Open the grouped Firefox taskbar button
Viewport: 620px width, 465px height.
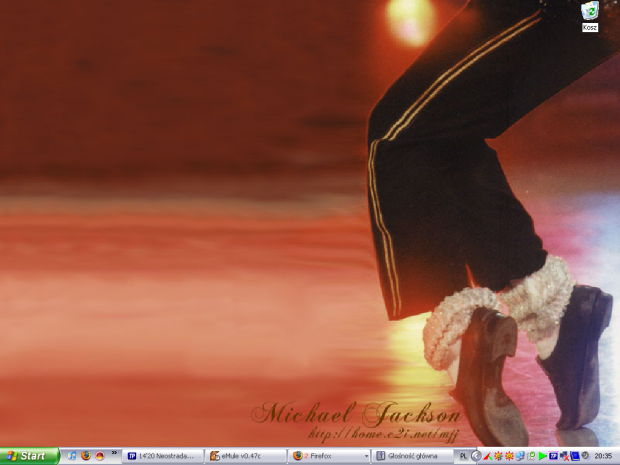click(328, 456)
